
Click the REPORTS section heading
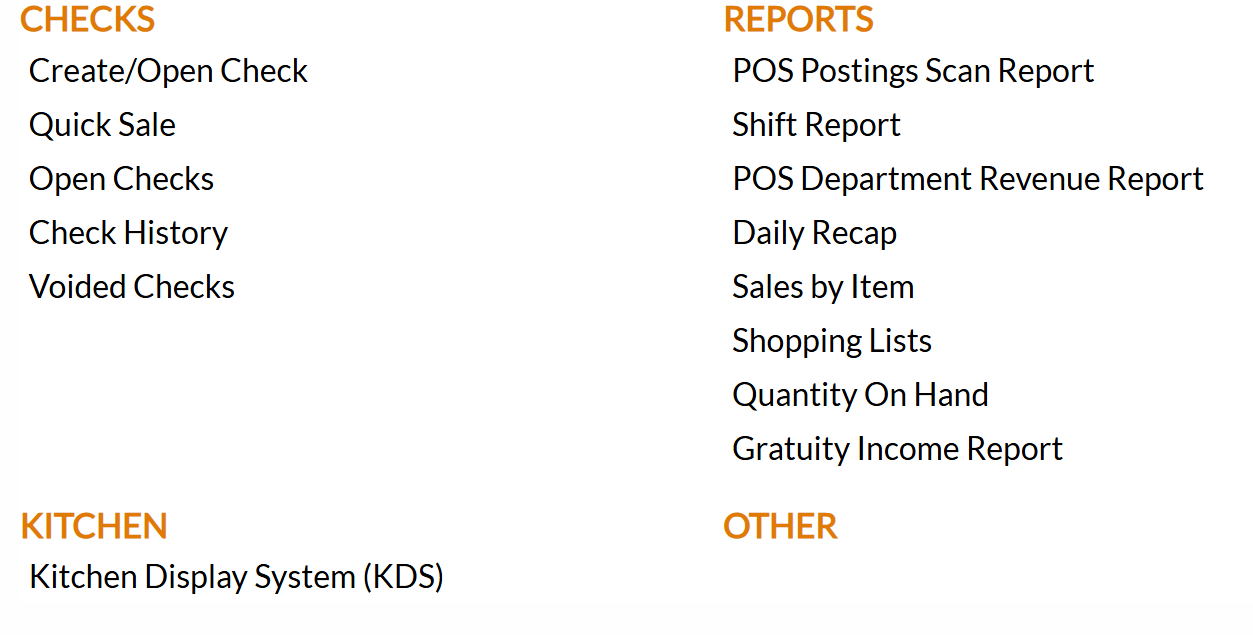(x=798, y=19)
